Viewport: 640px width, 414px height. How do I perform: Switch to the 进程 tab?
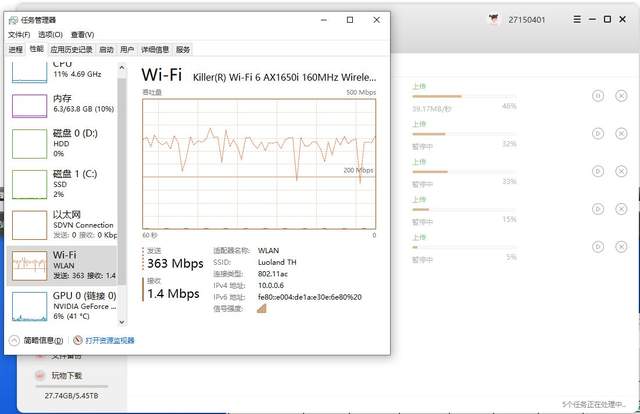coord(16,49)
